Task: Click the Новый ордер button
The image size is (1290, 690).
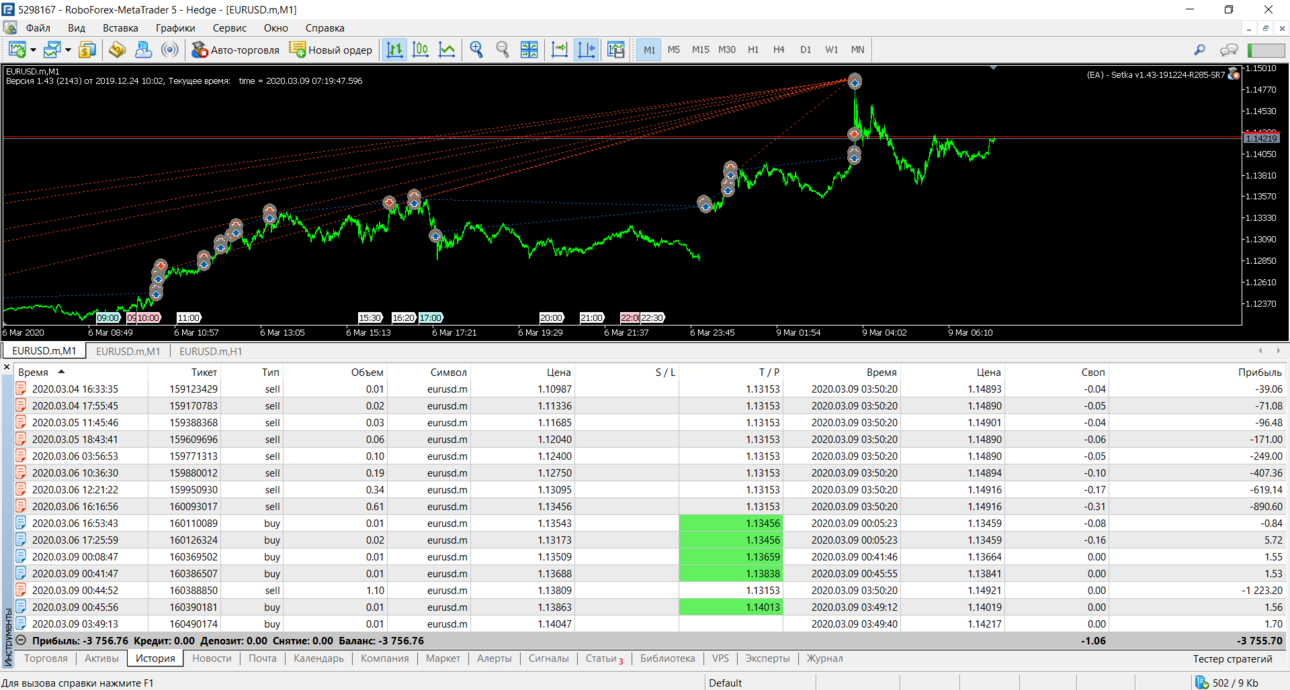Action: point(330,49)
